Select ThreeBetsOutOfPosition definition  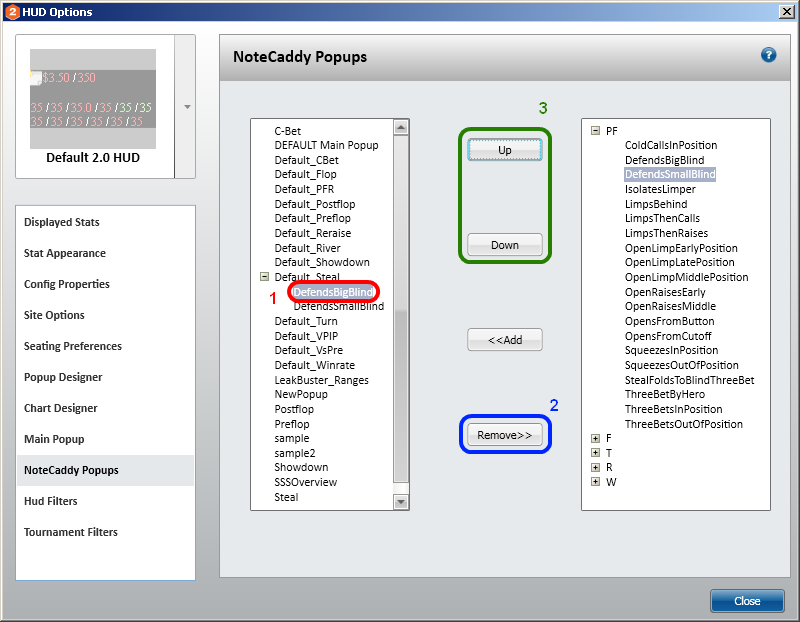click(x=684, y=424)
